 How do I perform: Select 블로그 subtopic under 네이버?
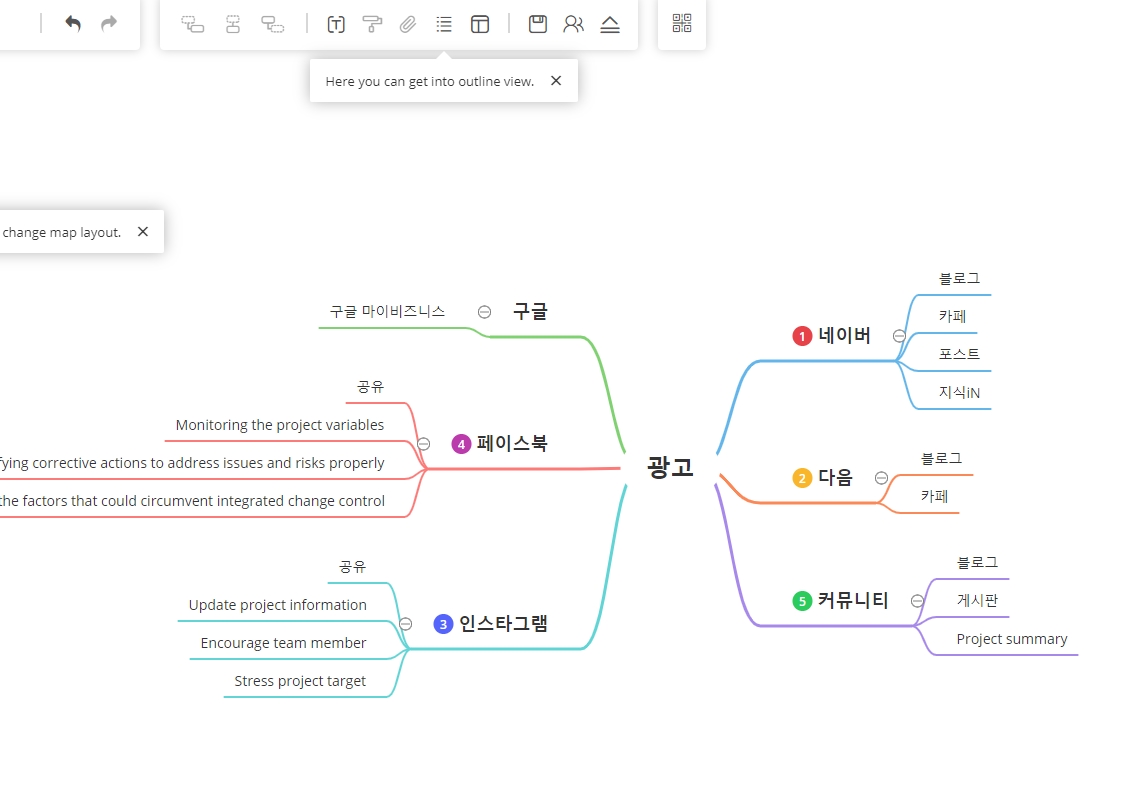(959, 278)
